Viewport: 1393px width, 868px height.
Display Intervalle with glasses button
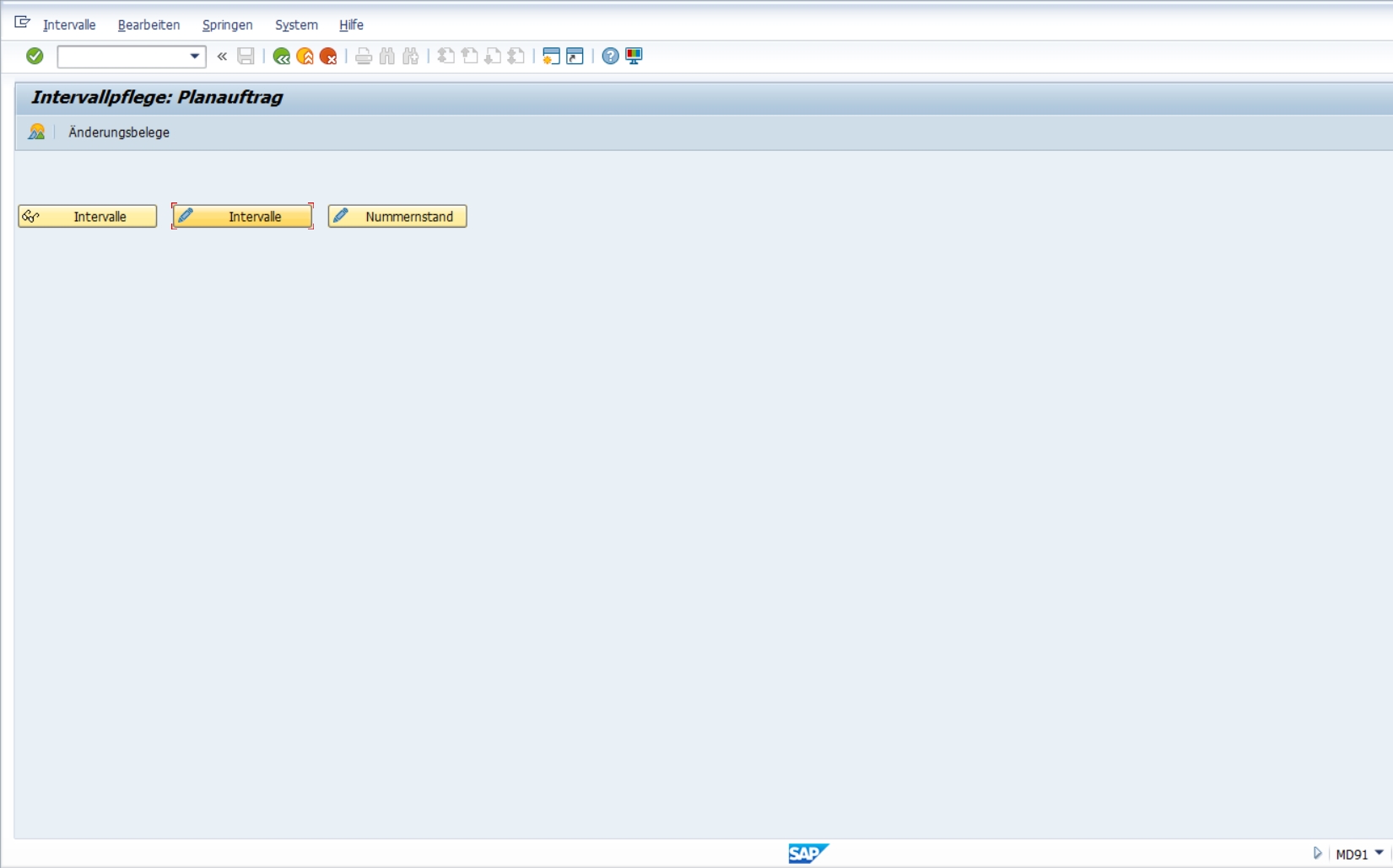pos(88,217)
